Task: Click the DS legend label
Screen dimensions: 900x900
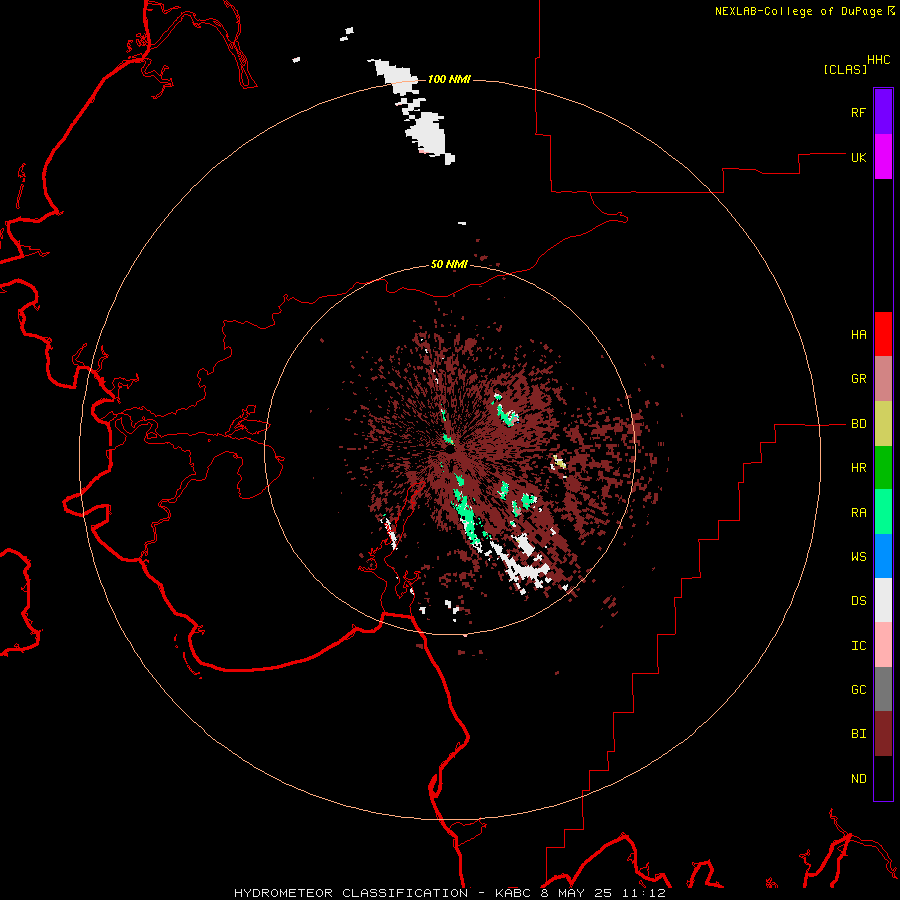Action: 858,601
